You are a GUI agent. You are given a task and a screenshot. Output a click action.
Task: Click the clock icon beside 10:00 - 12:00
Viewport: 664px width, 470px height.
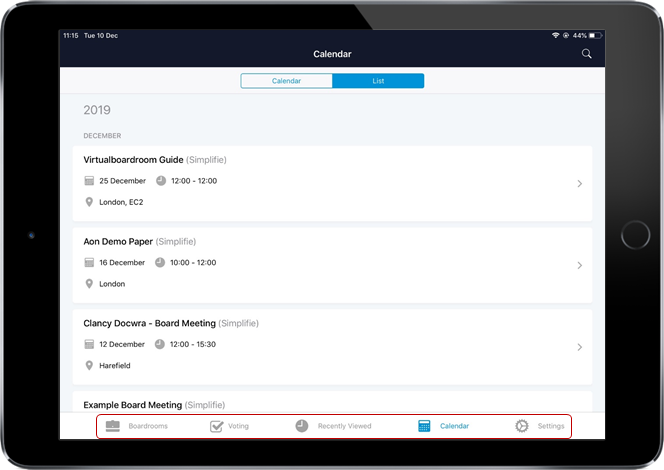[x=160, y=263]
